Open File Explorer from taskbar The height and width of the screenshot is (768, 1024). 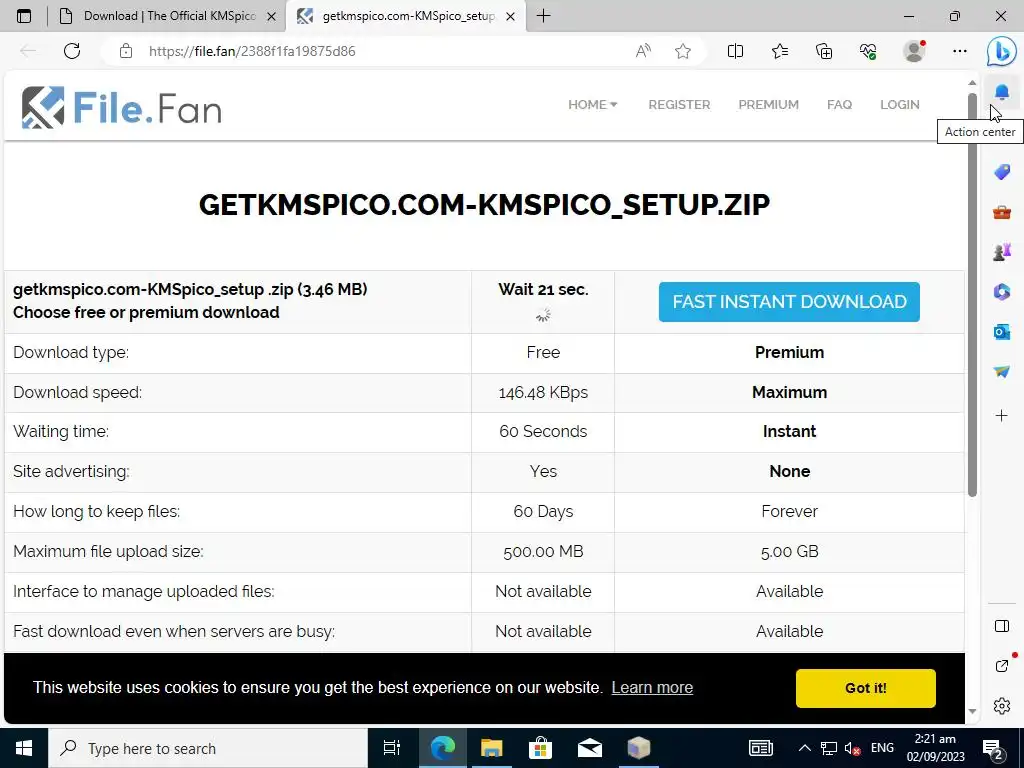tap(491, 748)
